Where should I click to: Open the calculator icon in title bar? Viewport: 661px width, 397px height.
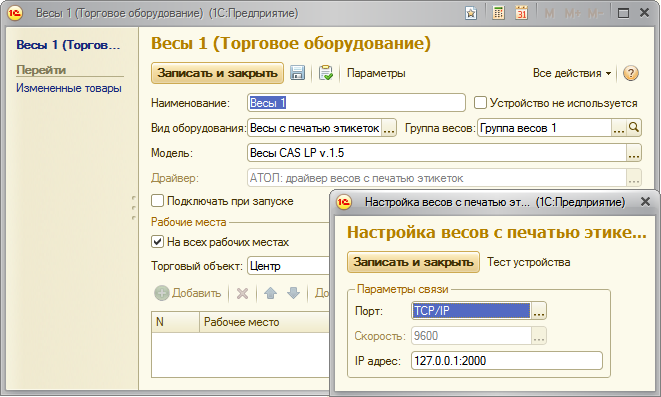point(498,13)
